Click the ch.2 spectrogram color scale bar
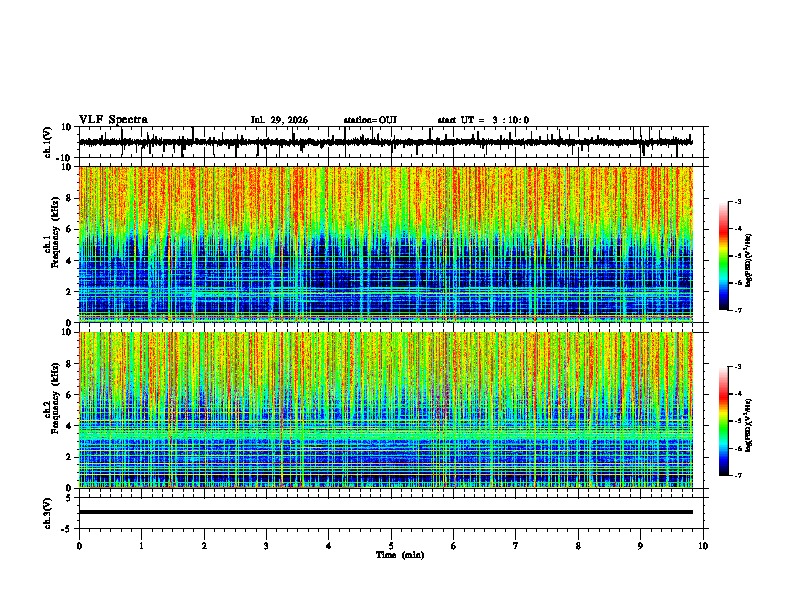 pos(724,421)
